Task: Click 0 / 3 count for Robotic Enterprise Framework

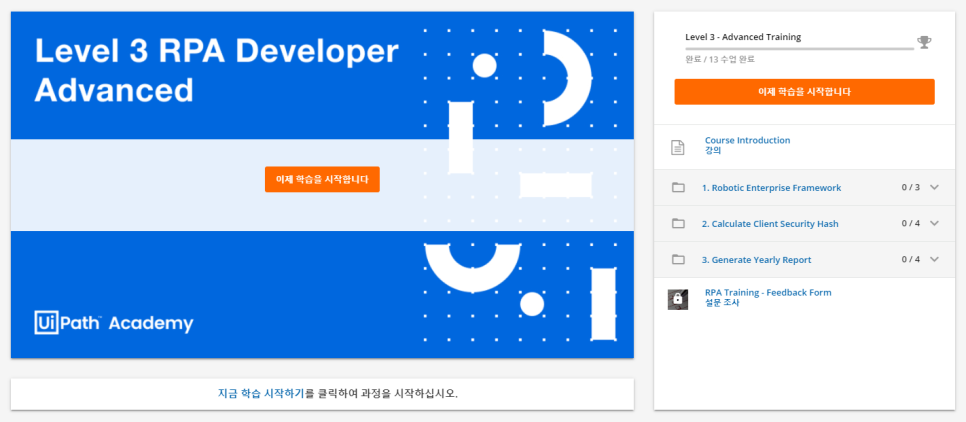Action: pos(911,187)
